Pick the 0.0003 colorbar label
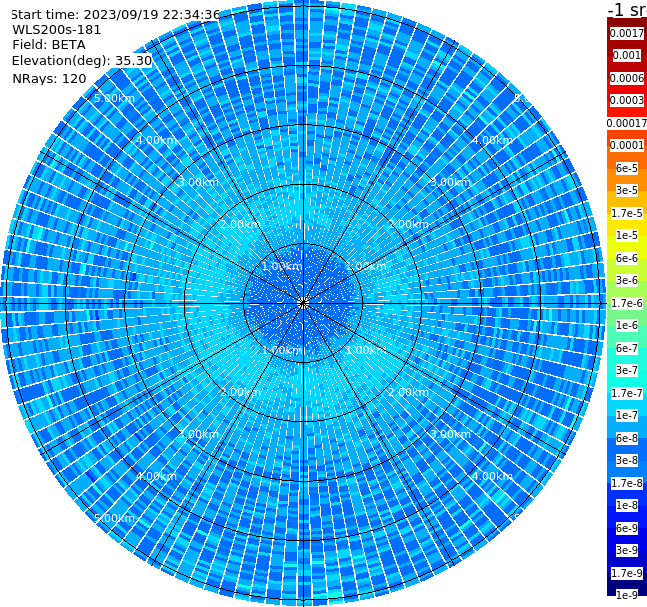The height and width of the screenshot is (607, 647). (x=627, y=100)
